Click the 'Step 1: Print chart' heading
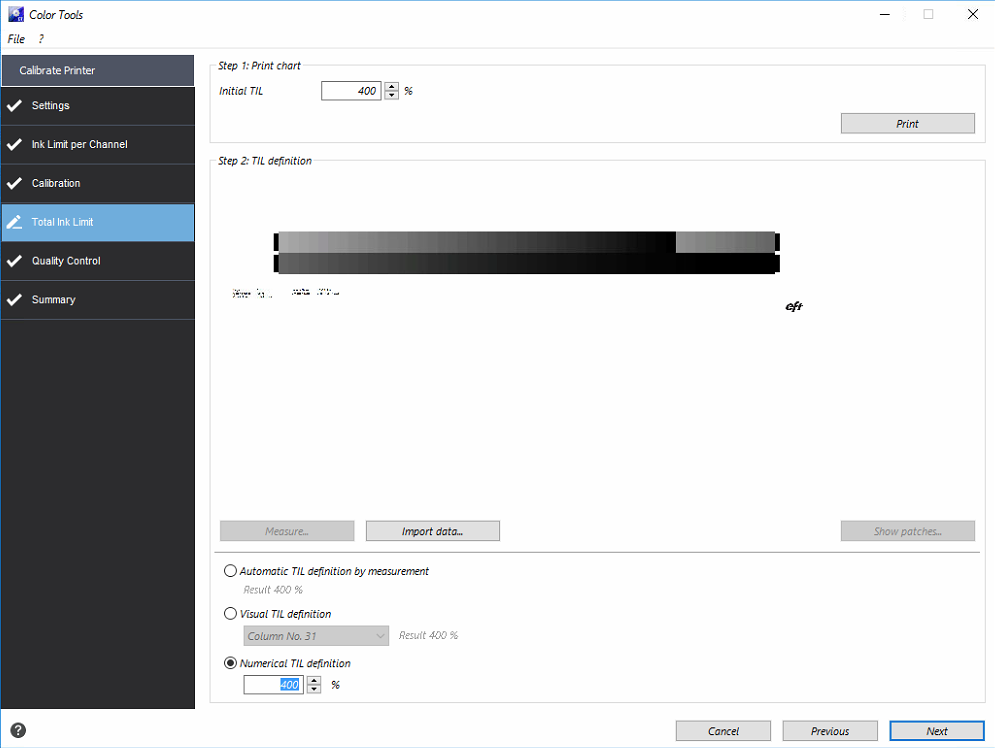 pos(259,65)
